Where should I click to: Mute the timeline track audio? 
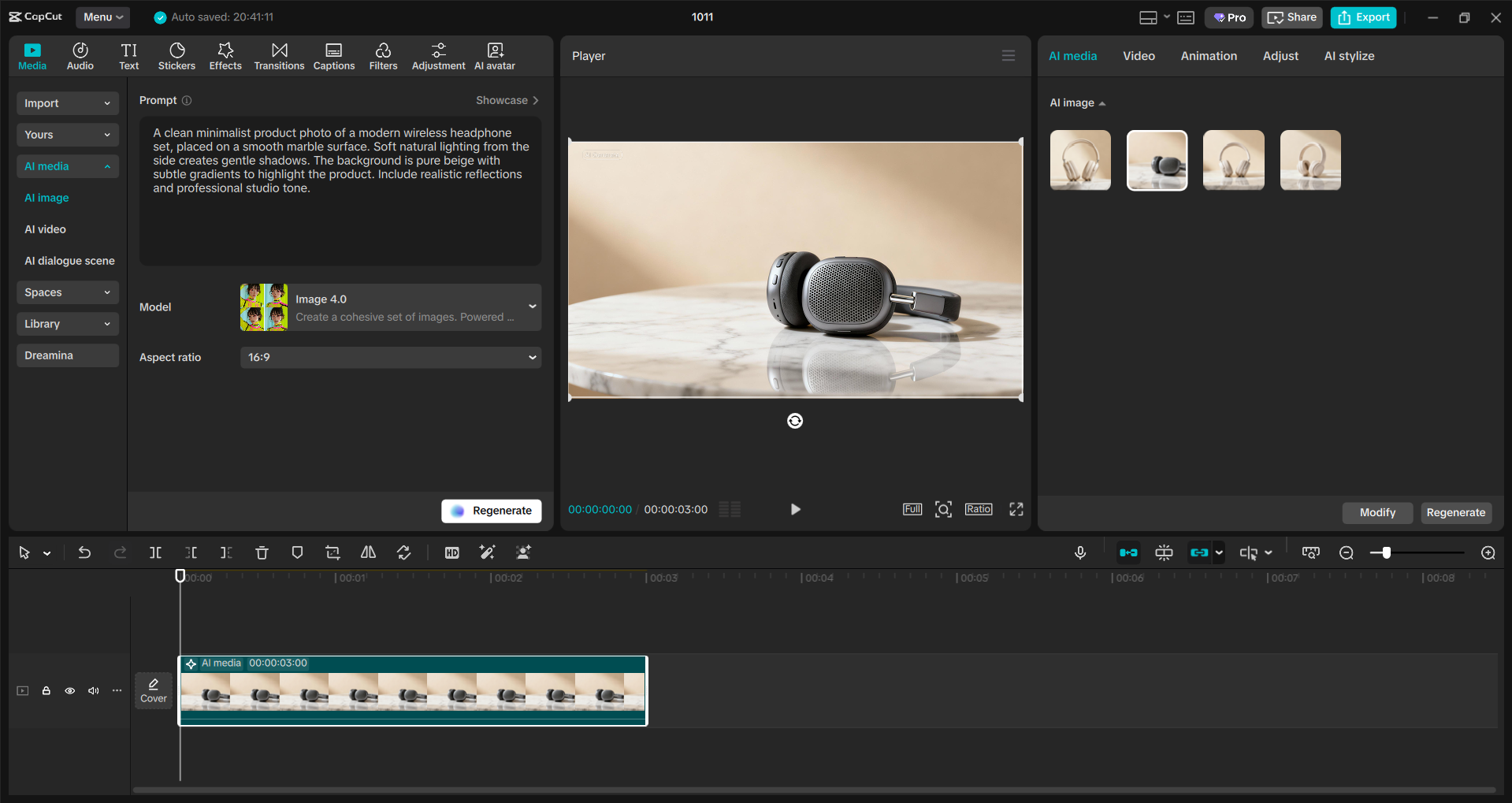[93, 690]
